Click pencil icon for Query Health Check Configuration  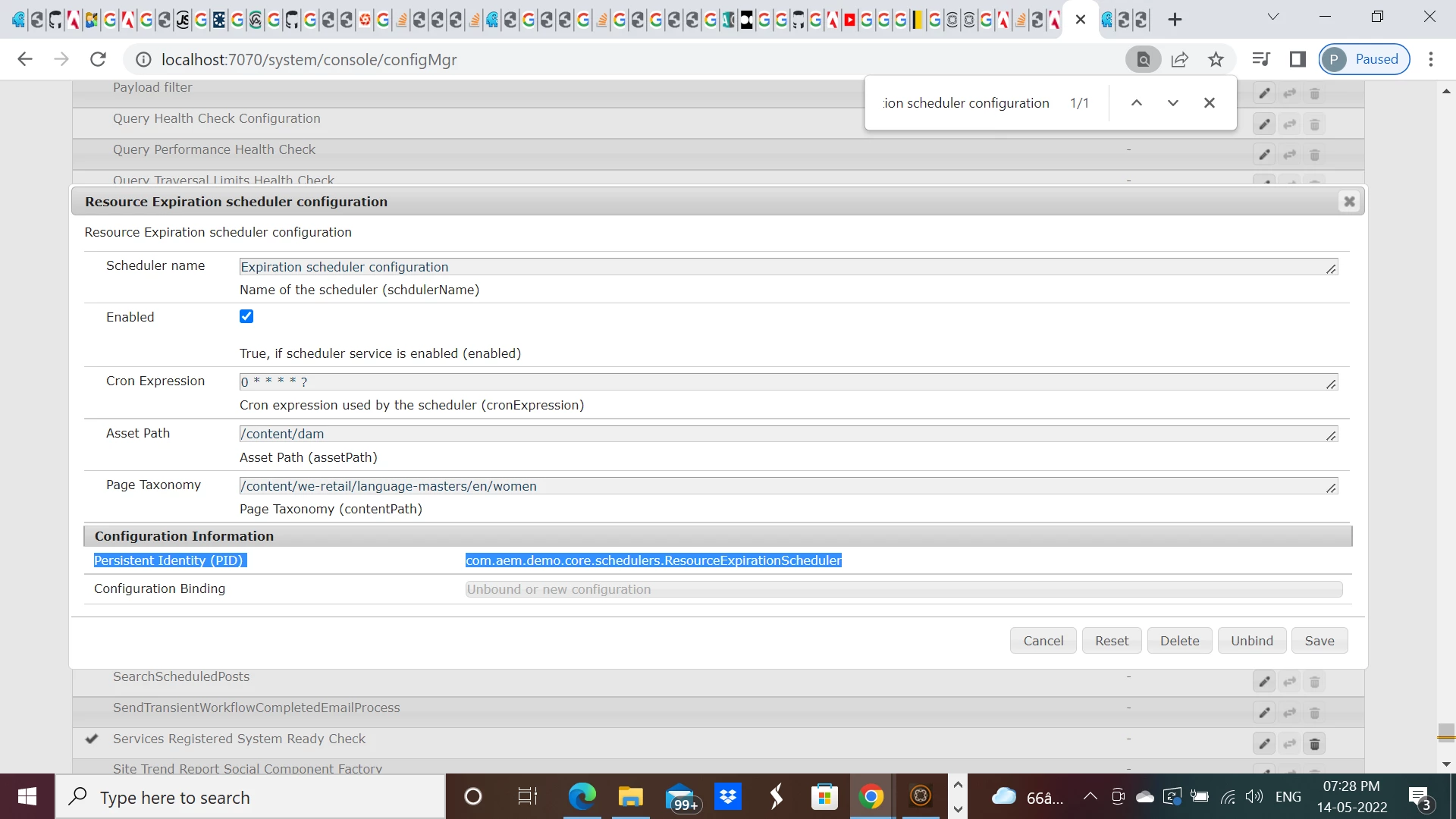1264,124
